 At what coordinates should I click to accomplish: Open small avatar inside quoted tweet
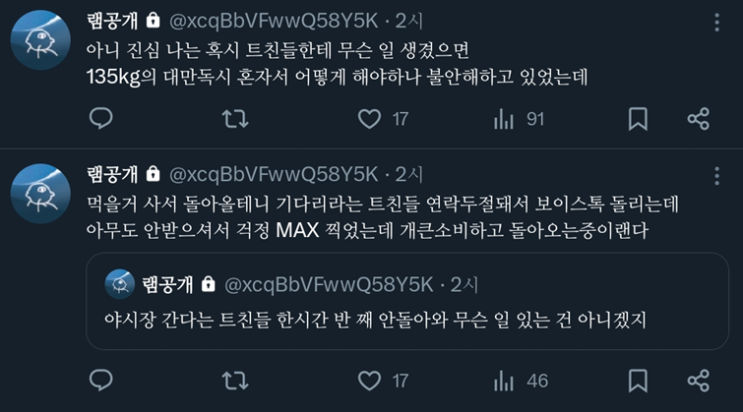(119, 284)
